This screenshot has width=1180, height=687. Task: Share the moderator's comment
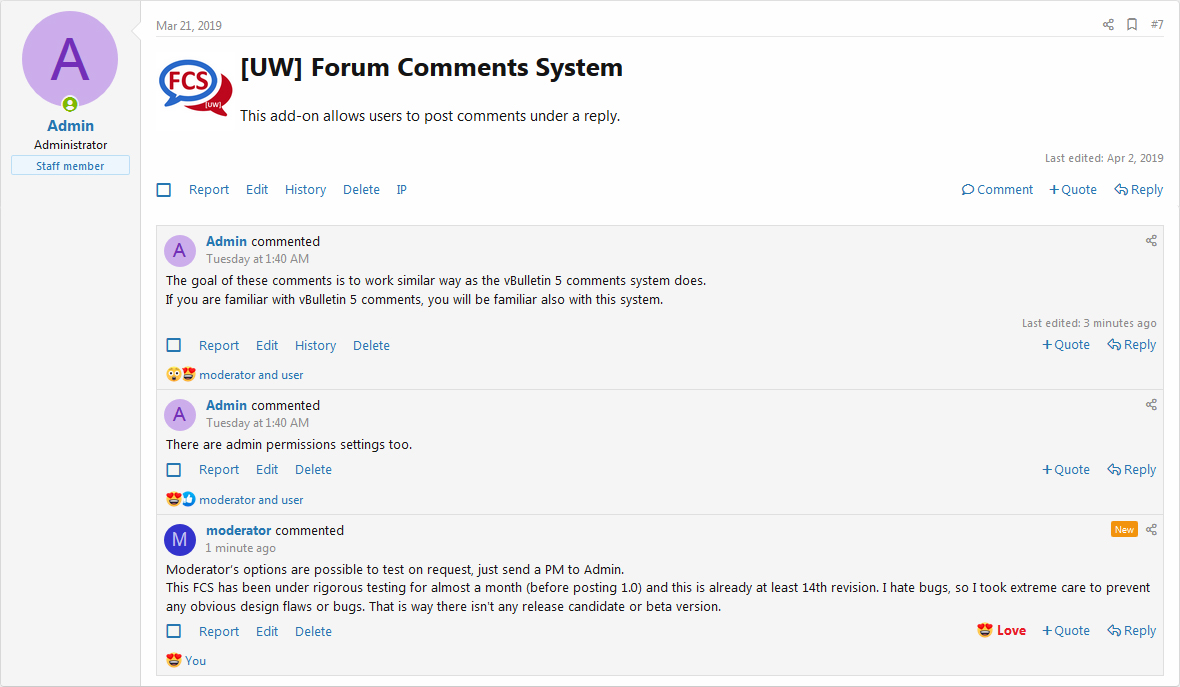coord(1151,530)
